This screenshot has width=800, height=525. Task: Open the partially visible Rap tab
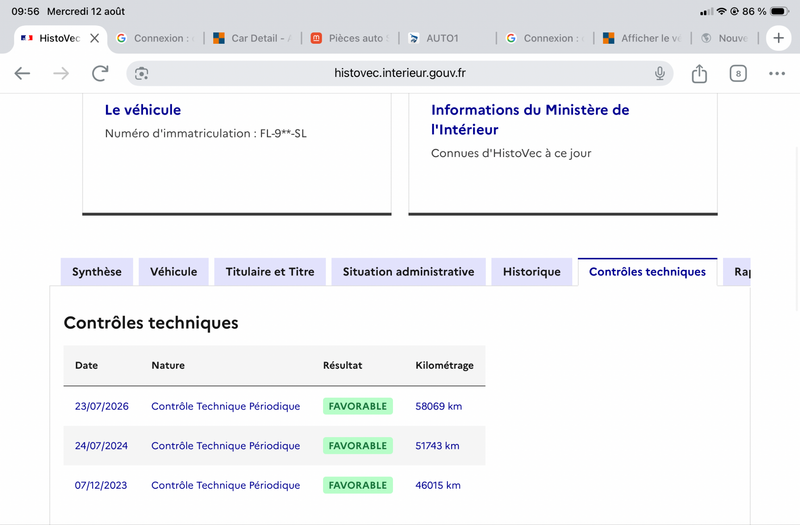738,272
